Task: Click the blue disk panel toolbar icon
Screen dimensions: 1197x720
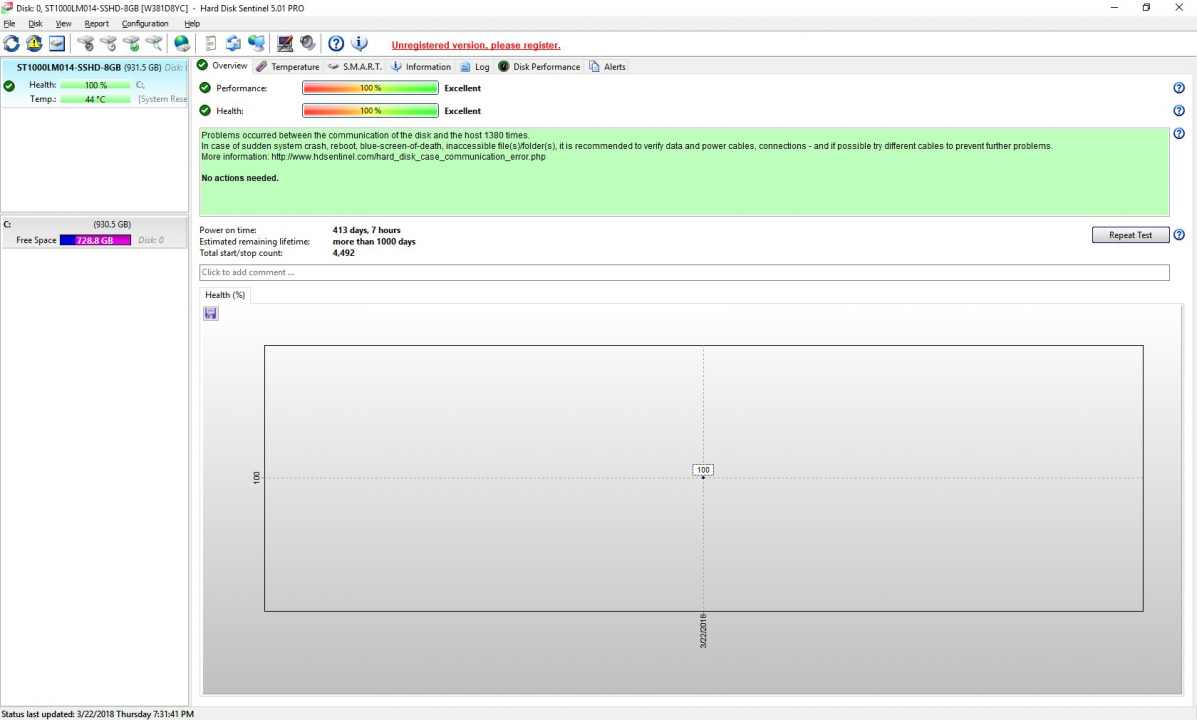Action: coord(57,44)
